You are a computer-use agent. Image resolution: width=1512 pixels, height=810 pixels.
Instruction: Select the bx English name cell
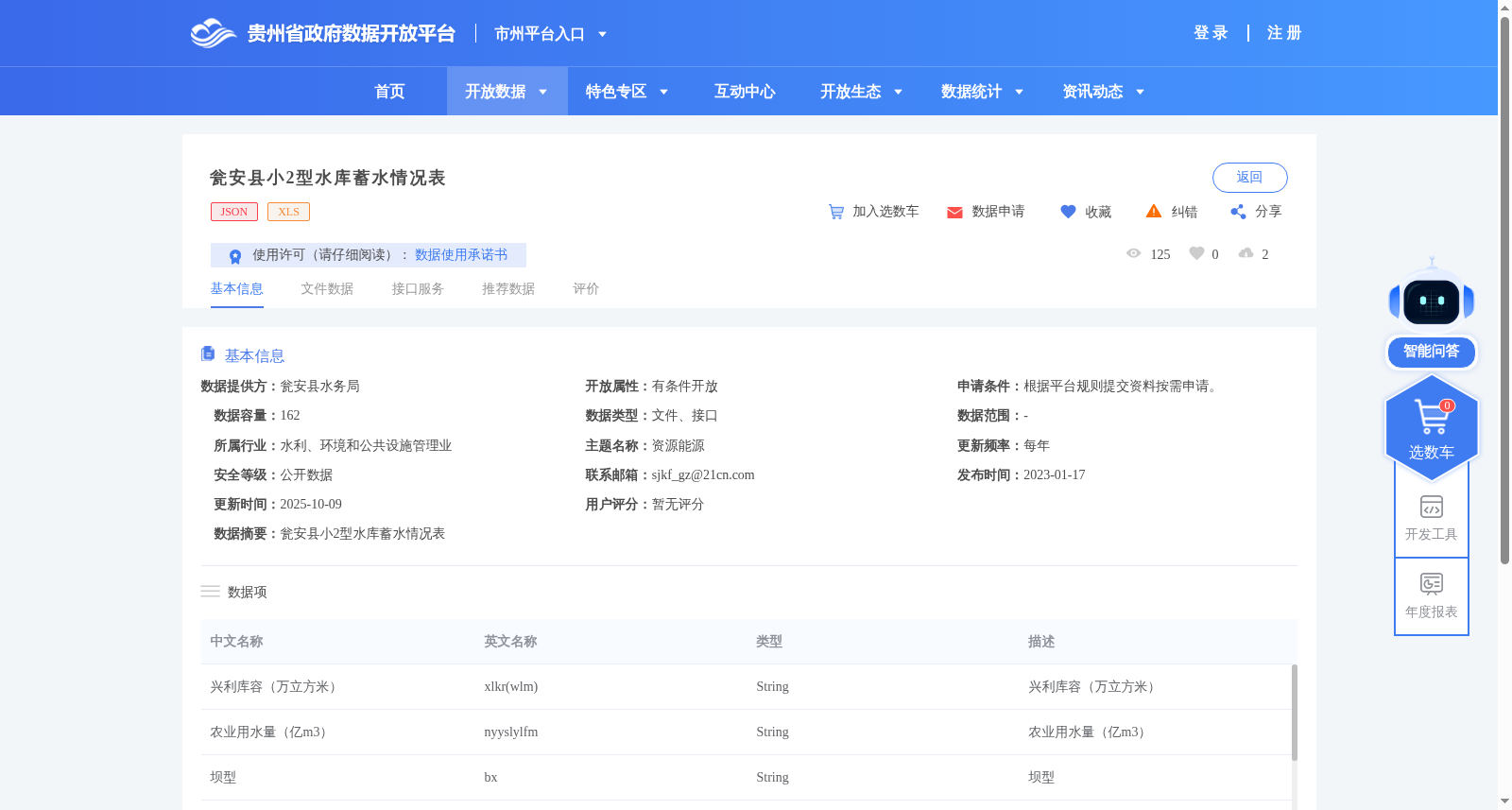point(490,778)
